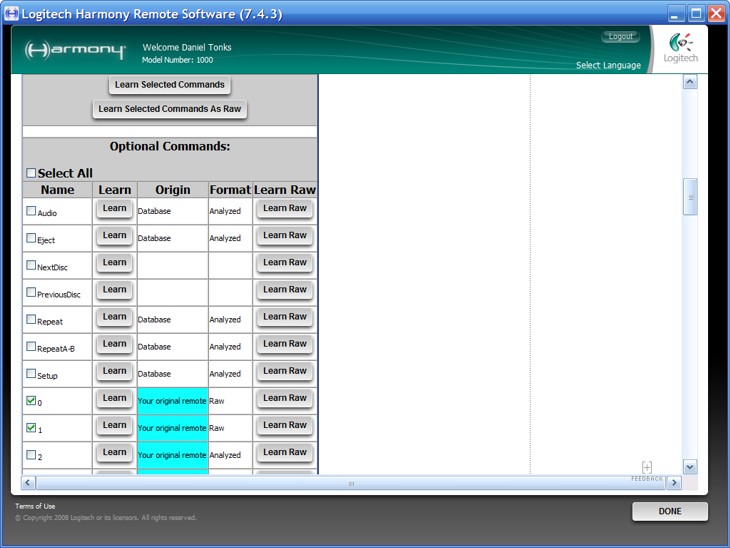Check the Select All checkbox
This screenshot has height=548, width=730.
[x=31, y=173]
